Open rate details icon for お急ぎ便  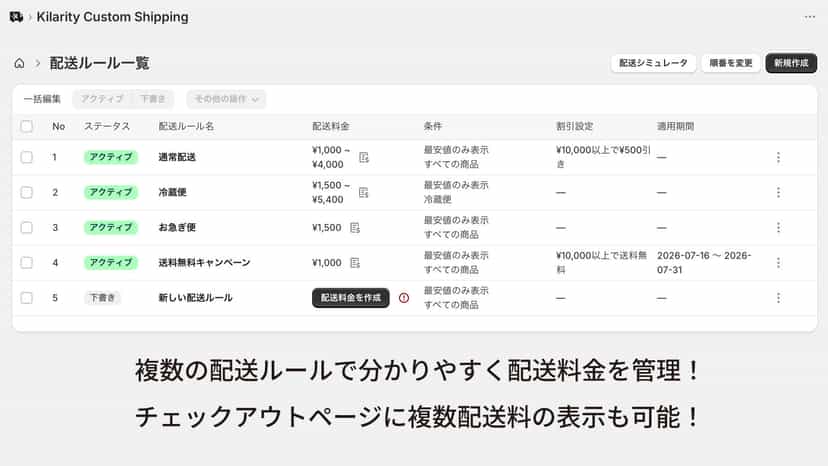tap(355, 228)
